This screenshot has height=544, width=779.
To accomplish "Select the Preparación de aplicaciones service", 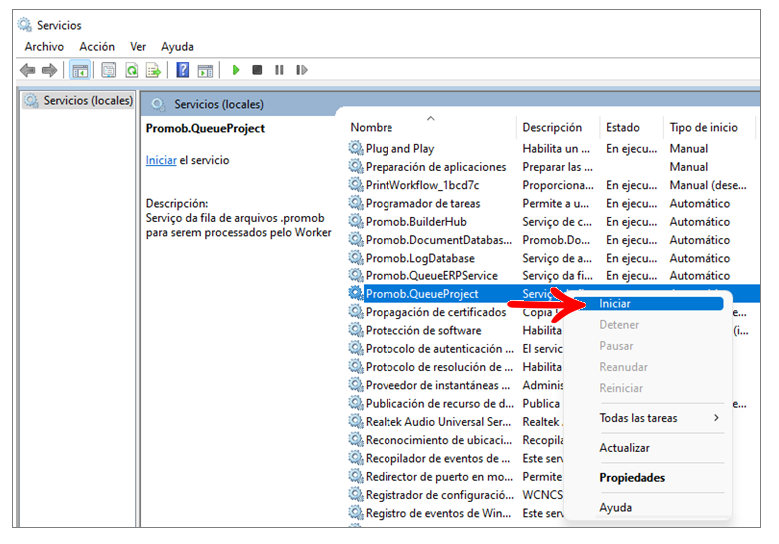I will coord(436,166).
